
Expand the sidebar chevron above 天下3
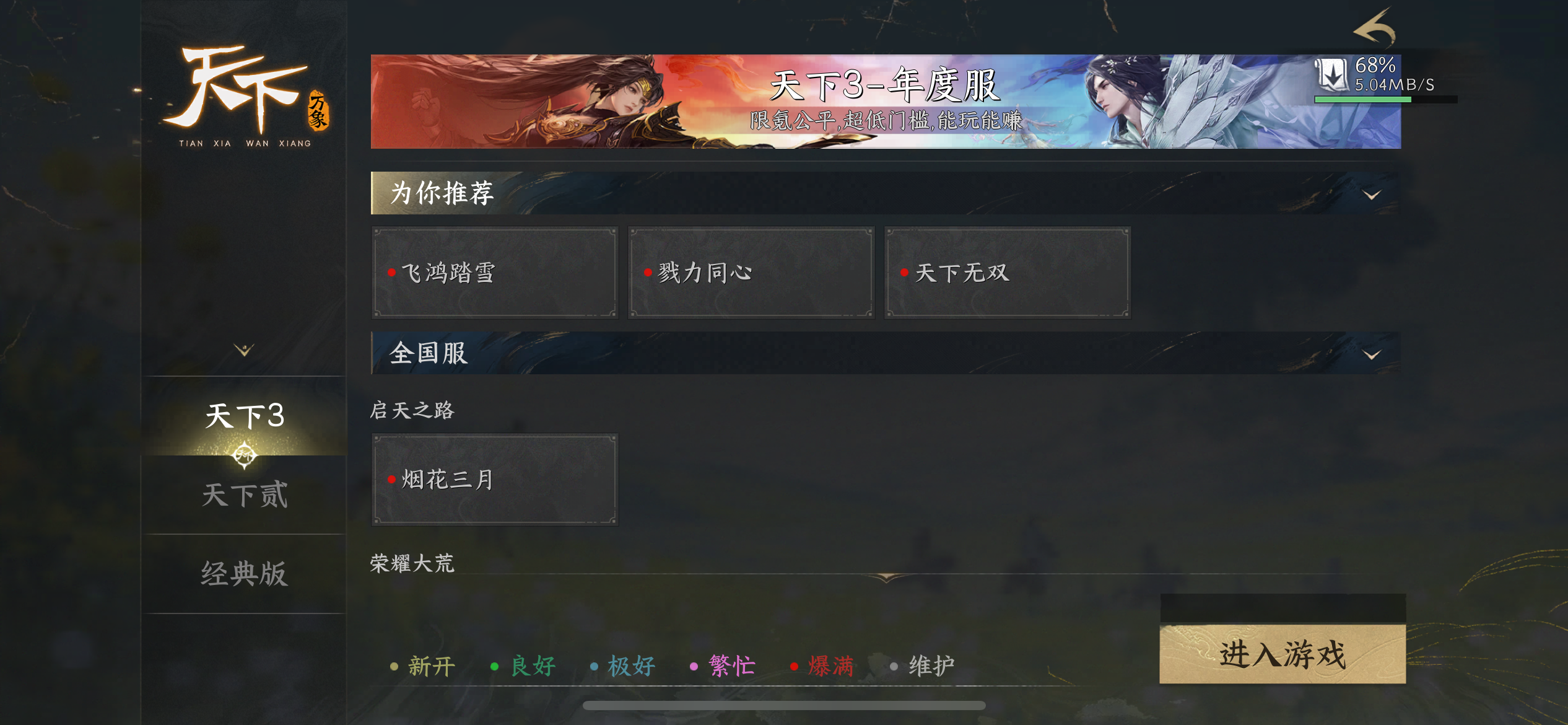coord(244,350)
